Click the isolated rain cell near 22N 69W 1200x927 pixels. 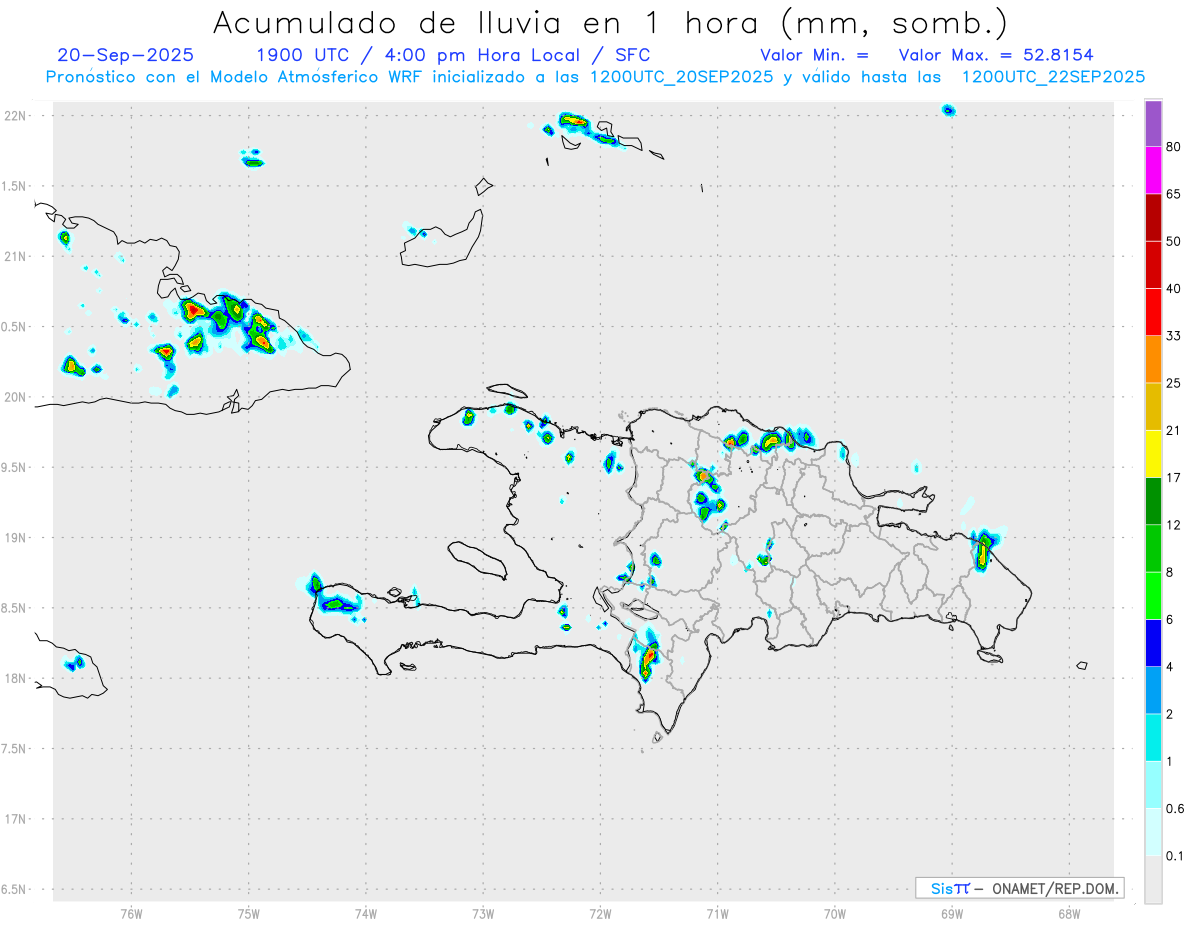tap(949, 110)
